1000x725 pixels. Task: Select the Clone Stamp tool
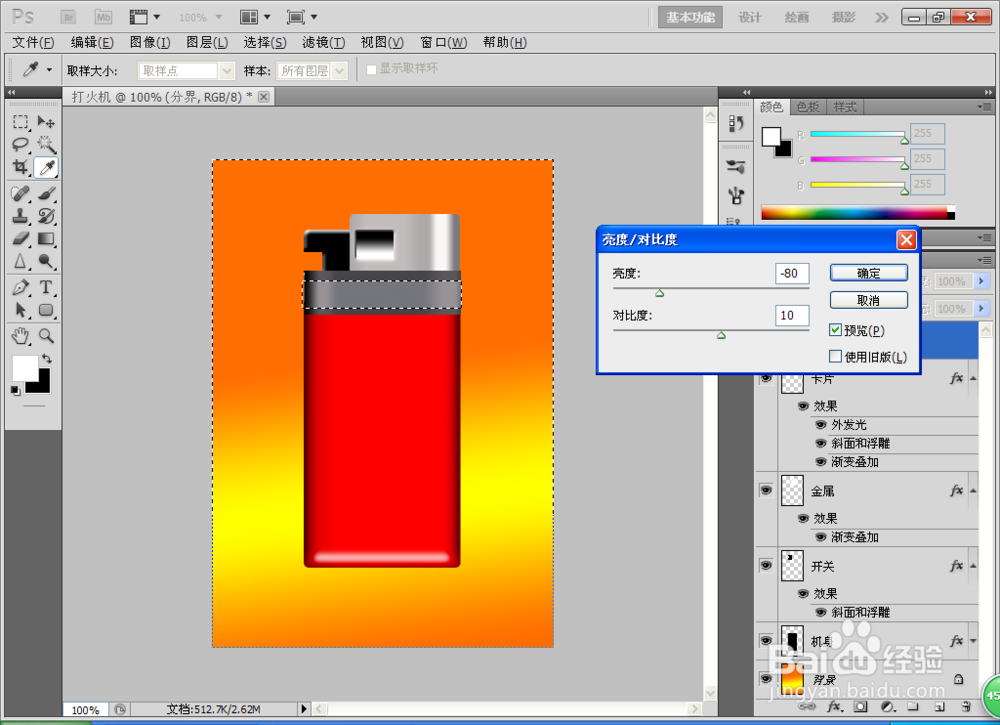(x=20, y=216)
